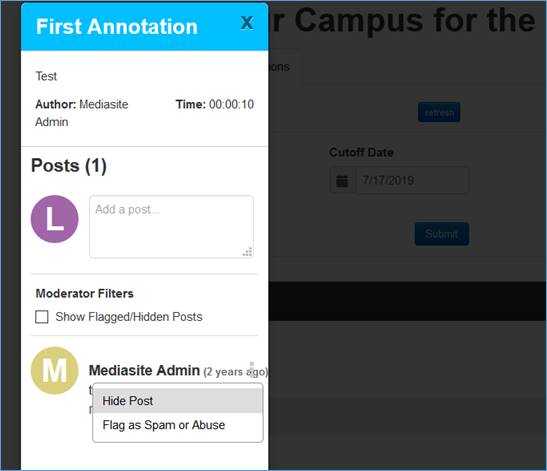The height and width of the screenshot is (471, 547).
Task: Click the First Annotation header title
Action: point(117,27)
